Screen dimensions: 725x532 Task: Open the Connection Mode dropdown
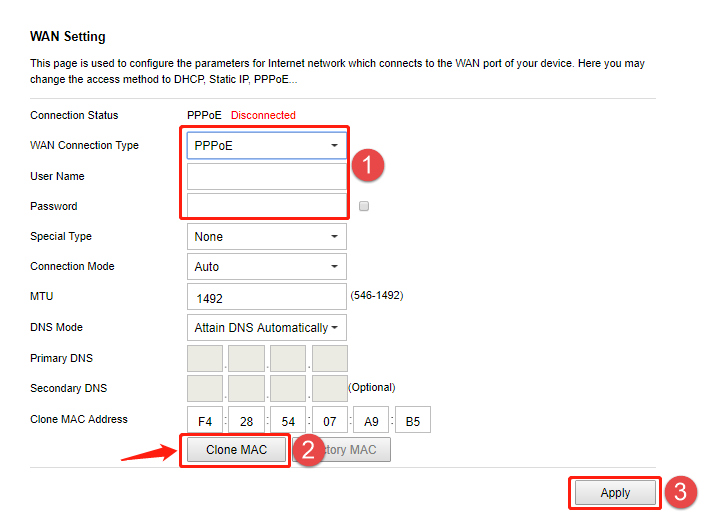pos(266,267)
